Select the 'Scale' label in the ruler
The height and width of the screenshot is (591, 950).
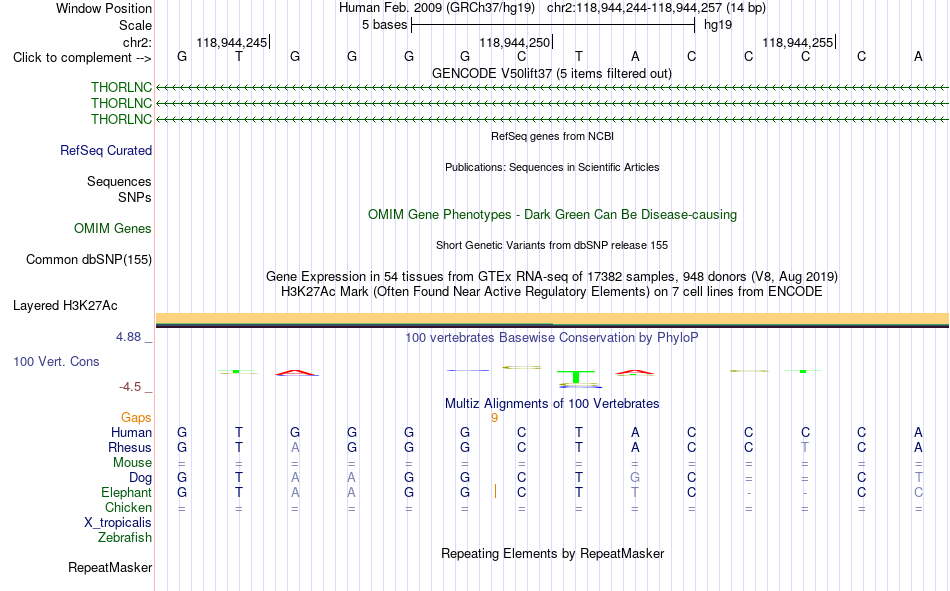pyautogui.click(x=135, y=25)
